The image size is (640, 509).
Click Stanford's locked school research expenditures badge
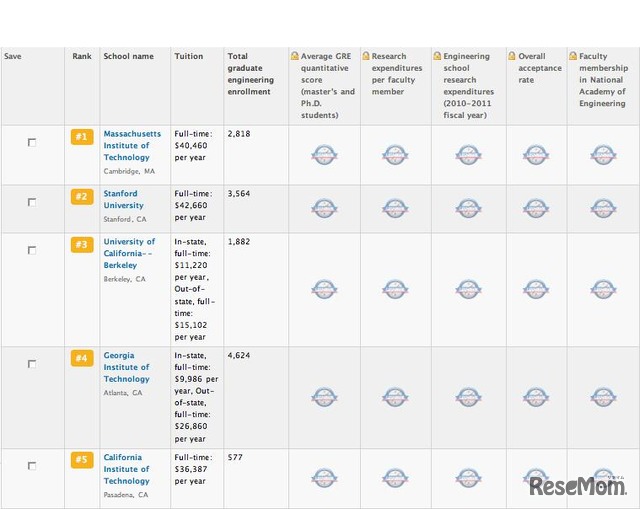point(469,208)
